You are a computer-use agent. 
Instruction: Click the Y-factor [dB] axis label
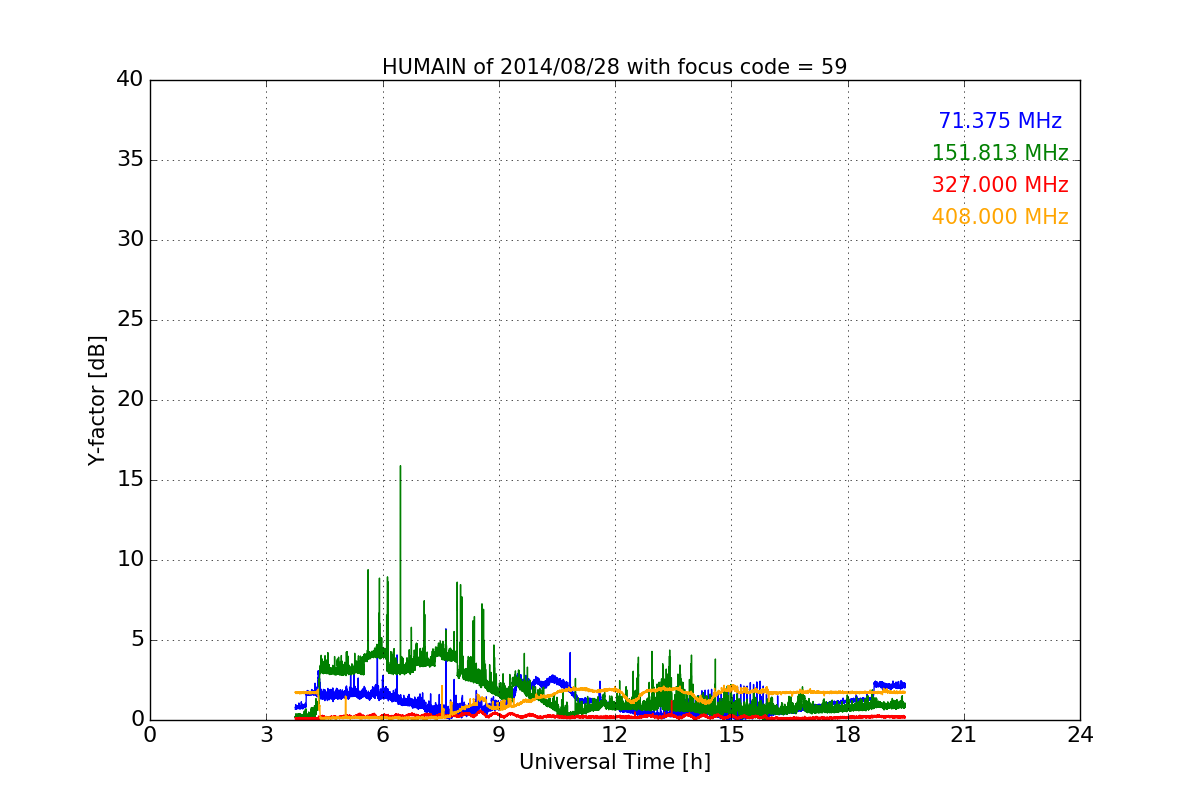[97, 400]
